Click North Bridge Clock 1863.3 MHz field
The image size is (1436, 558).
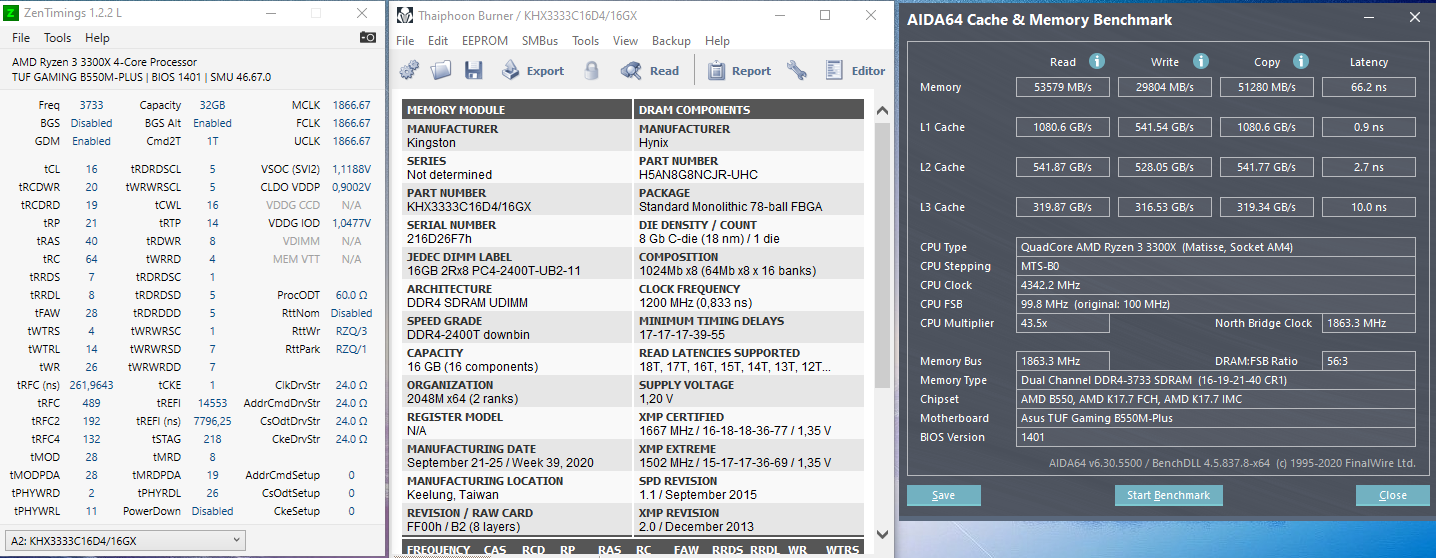1368,323
